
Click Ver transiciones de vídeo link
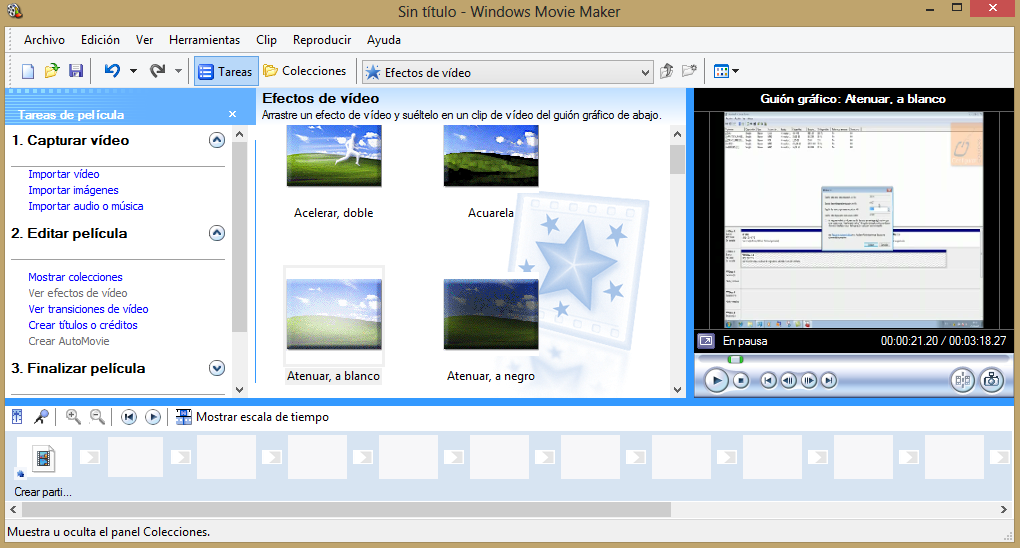point(88,309)
